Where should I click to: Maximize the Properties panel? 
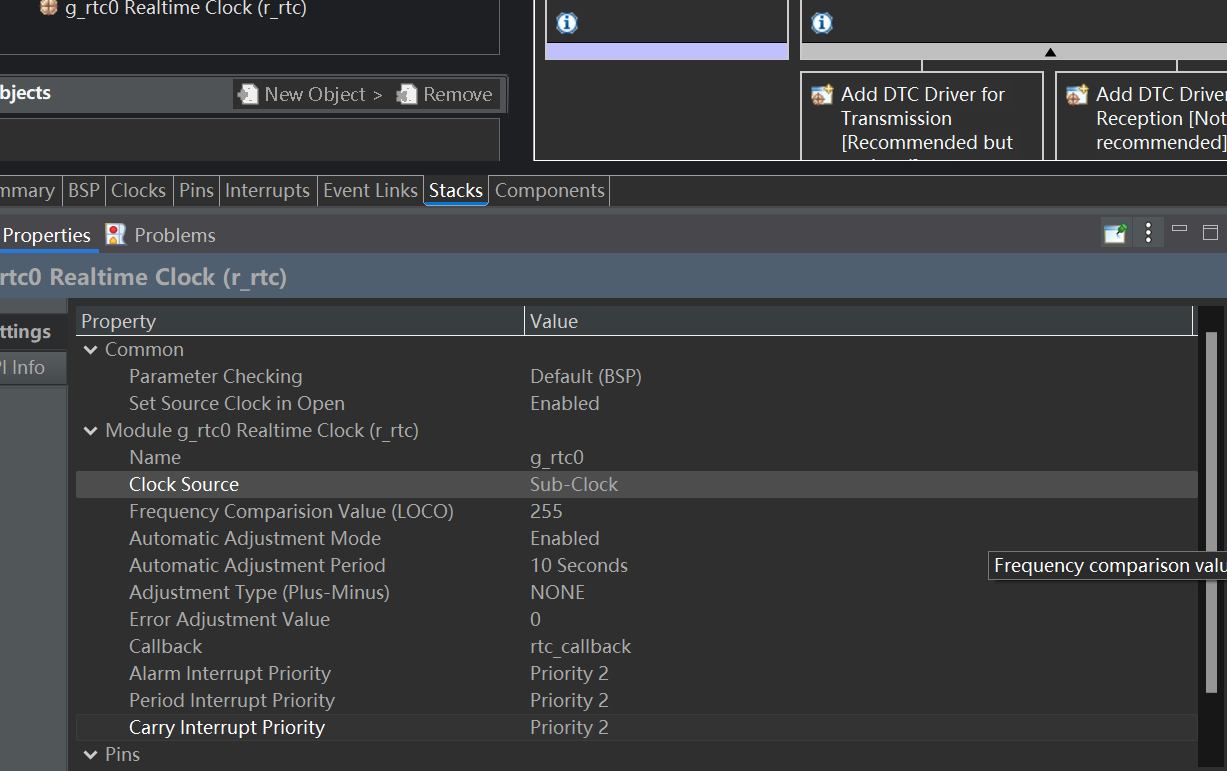click(x=1210, y=232)
